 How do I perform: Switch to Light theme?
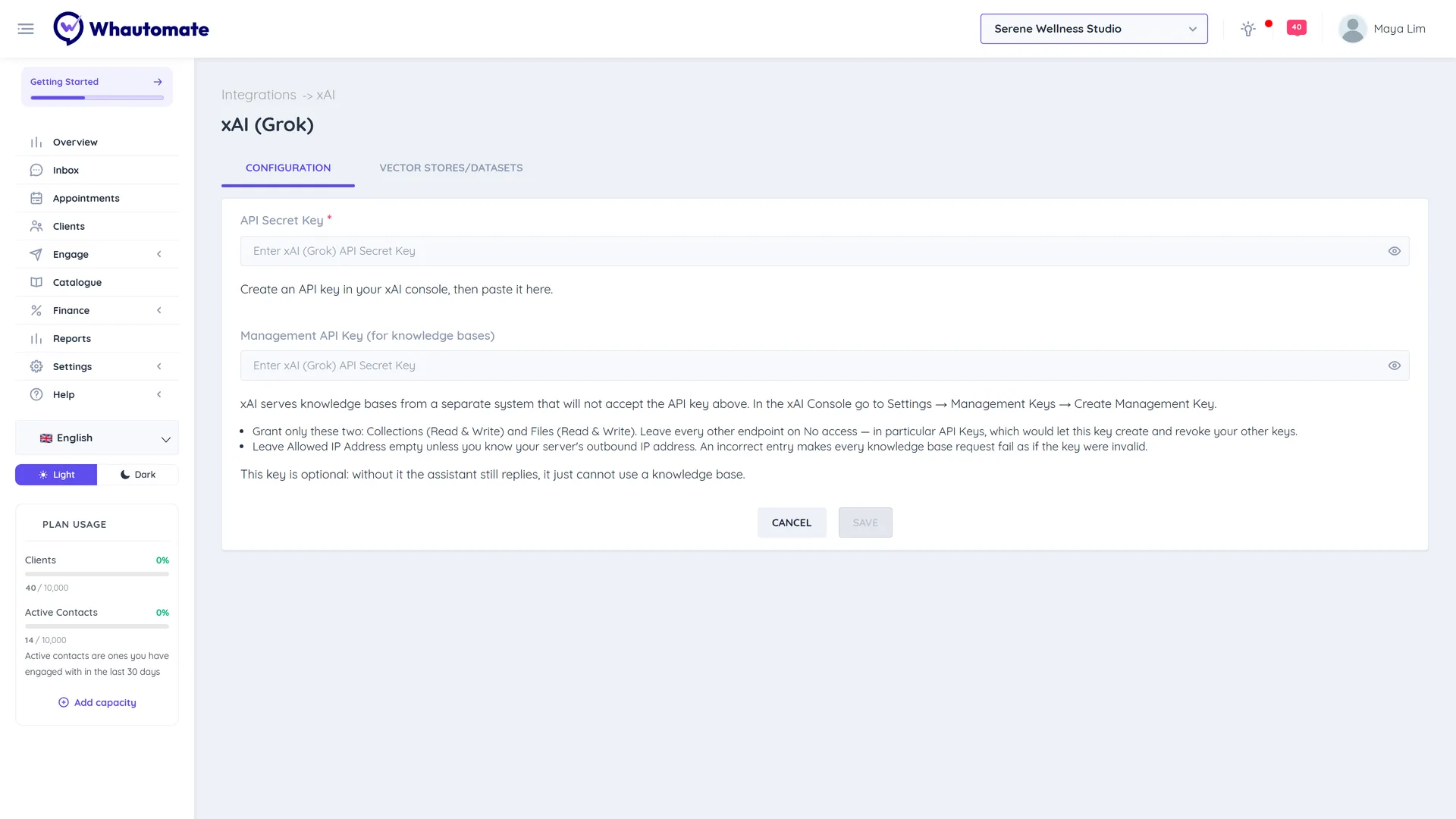coord(56,475)
